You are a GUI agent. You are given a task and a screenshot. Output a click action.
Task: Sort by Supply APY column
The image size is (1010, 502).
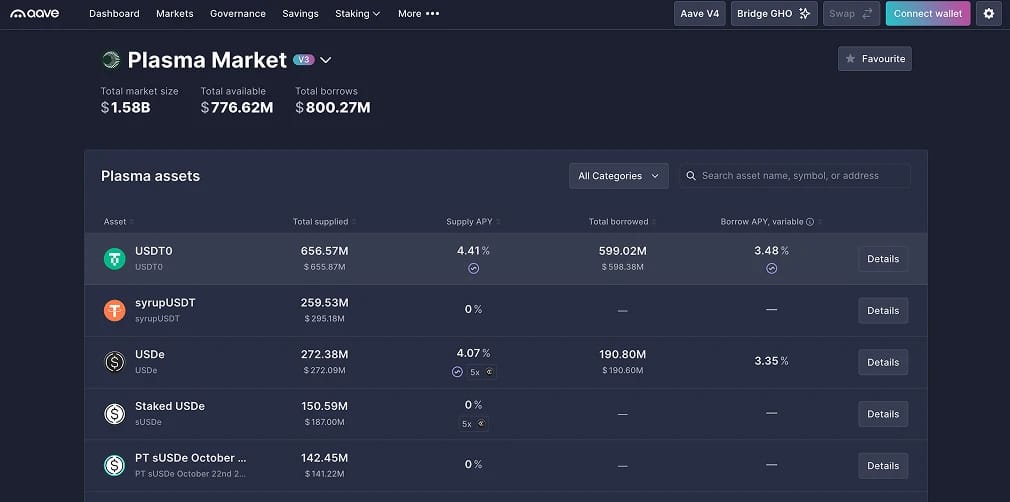[473, 222]
